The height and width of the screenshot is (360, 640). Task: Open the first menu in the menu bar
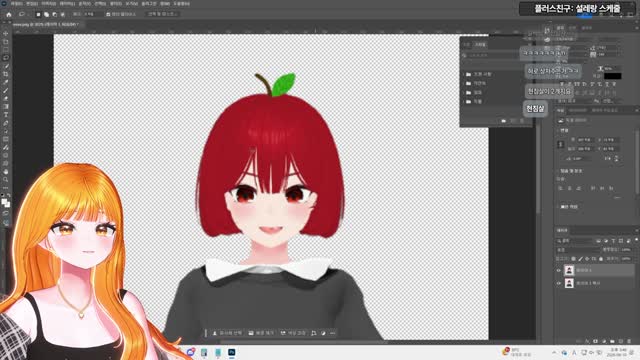tap(17, 4)
